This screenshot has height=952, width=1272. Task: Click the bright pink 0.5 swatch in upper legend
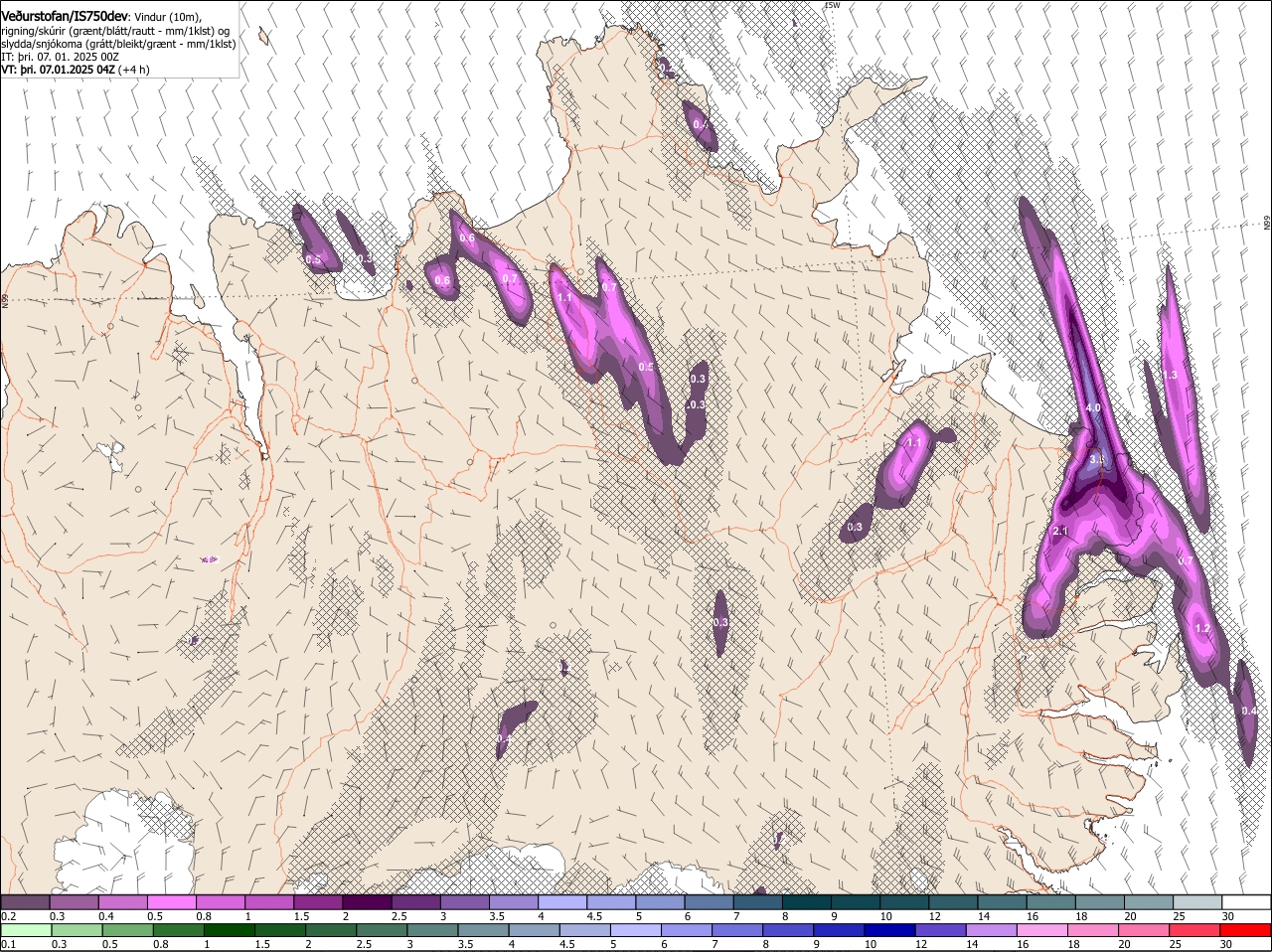pyautogui.click(x=171, y=901)
